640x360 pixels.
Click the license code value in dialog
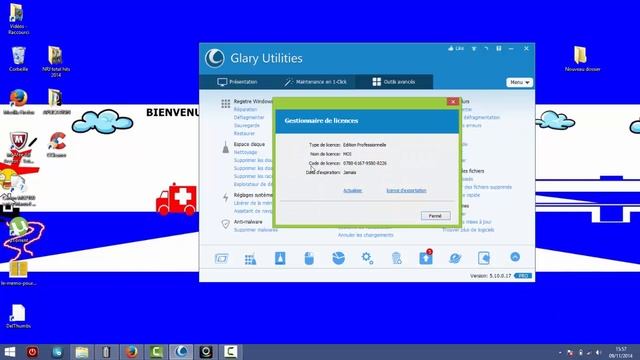pos(365,163)
